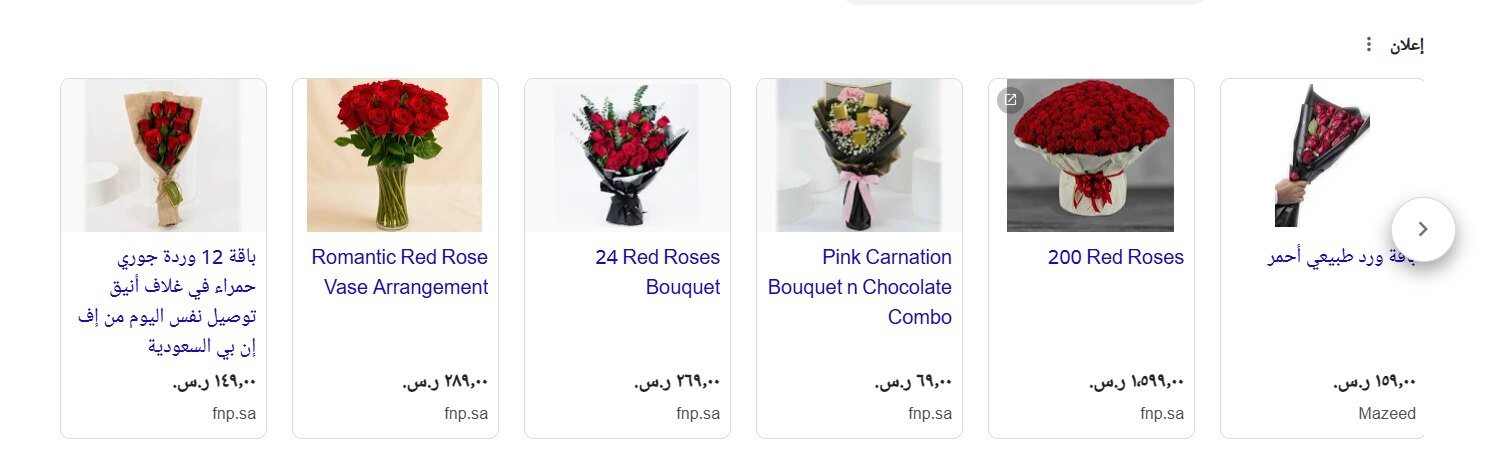Screen dimensions: 1492x468
Task: Click the 200 Red Roses title link
Action: coord(1115,257)
